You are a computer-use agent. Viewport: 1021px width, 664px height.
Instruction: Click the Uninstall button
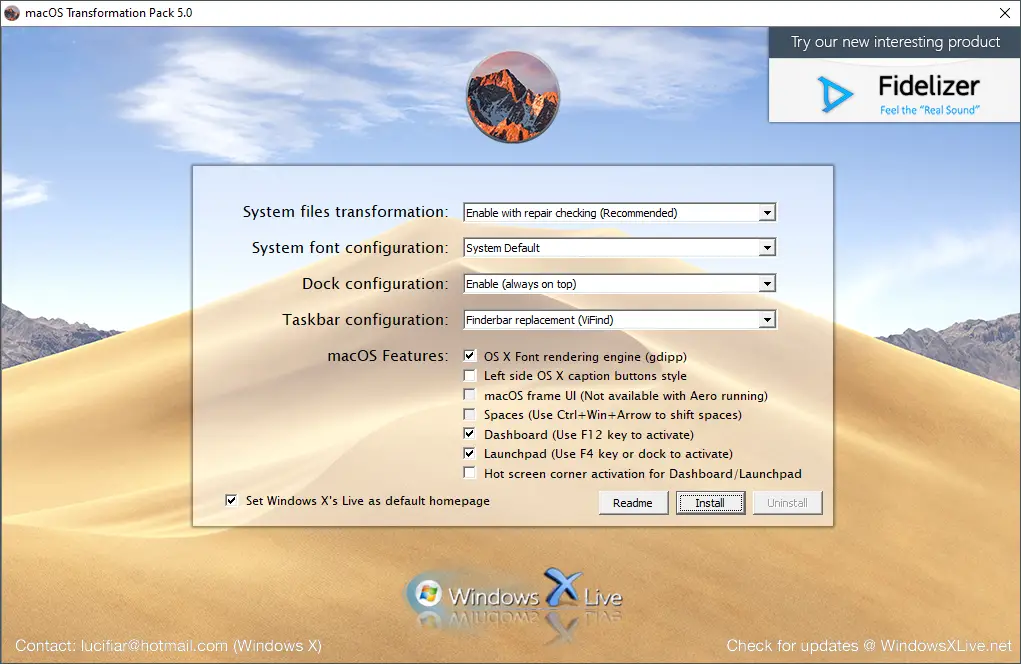pyautogui.click(x=787, y=503)
